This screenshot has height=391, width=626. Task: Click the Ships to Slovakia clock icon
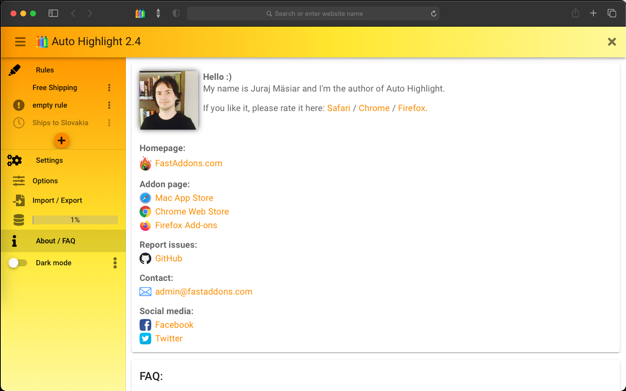point(18,123)
